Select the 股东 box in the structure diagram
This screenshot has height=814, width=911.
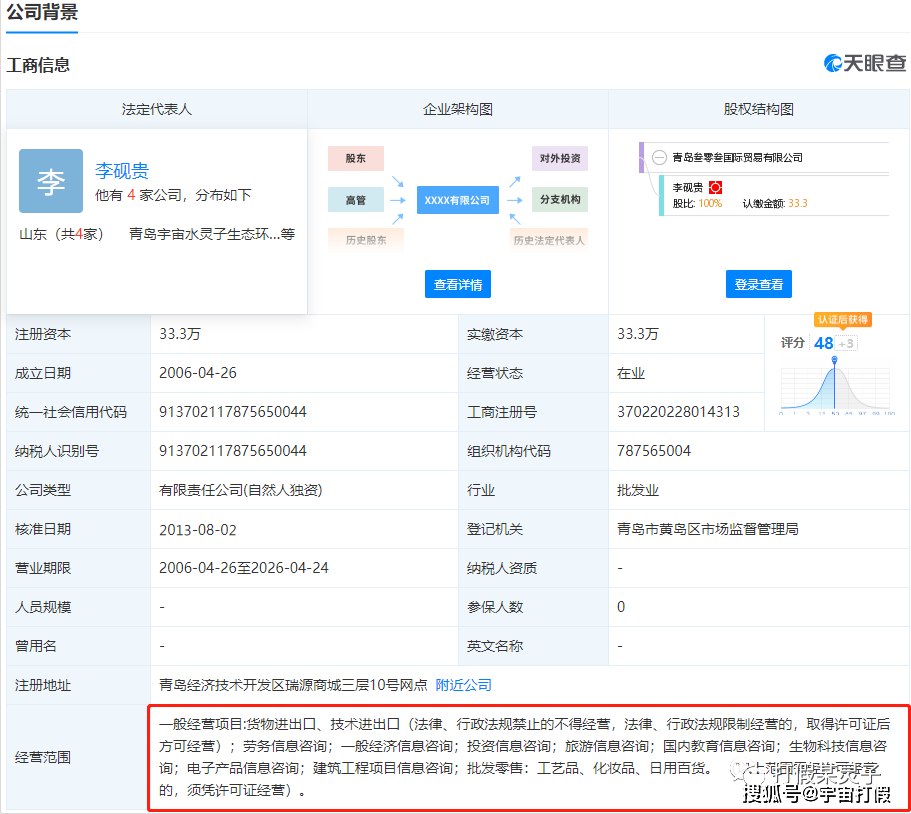(356, 158)
